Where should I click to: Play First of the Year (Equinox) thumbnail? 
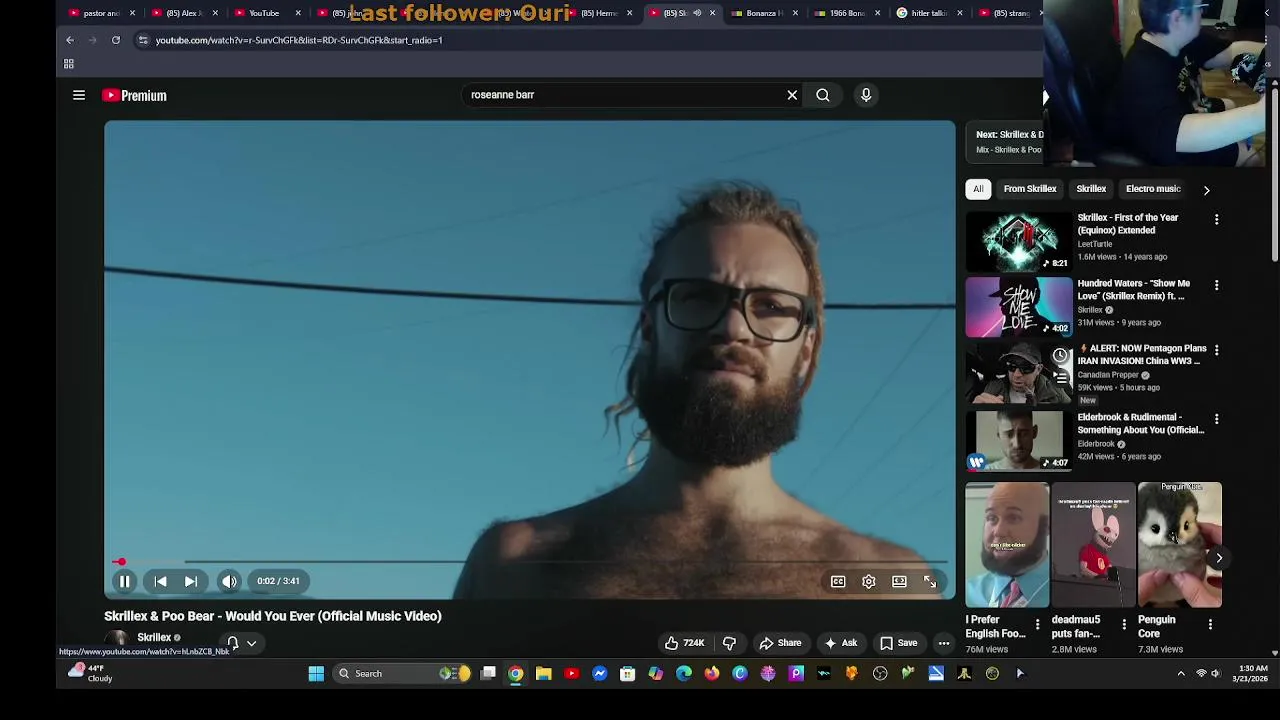pyautogui.click(x=1019, y=241)
